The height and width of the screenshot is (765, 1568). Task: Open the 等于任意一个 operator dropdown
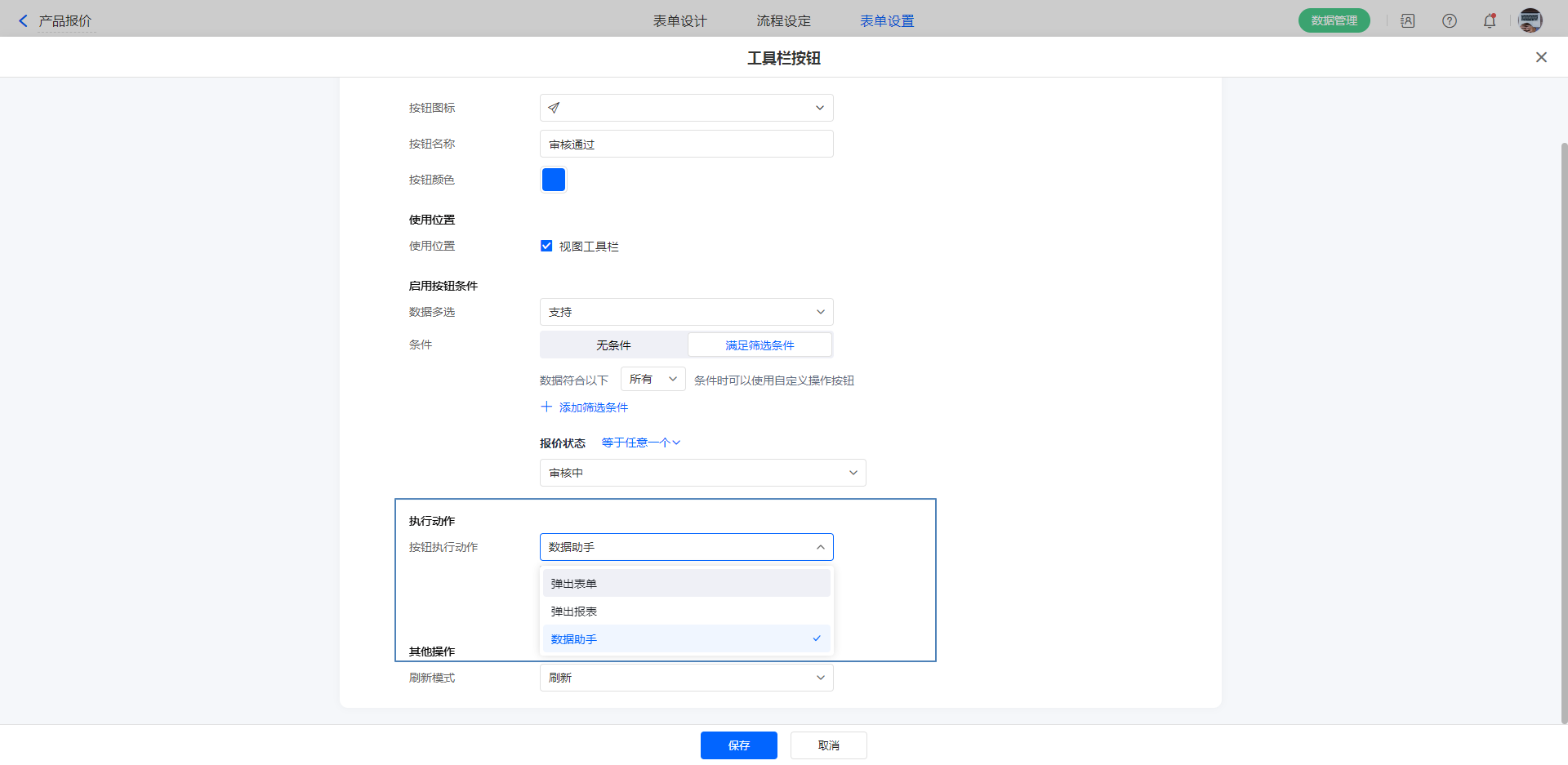(640, 443)
